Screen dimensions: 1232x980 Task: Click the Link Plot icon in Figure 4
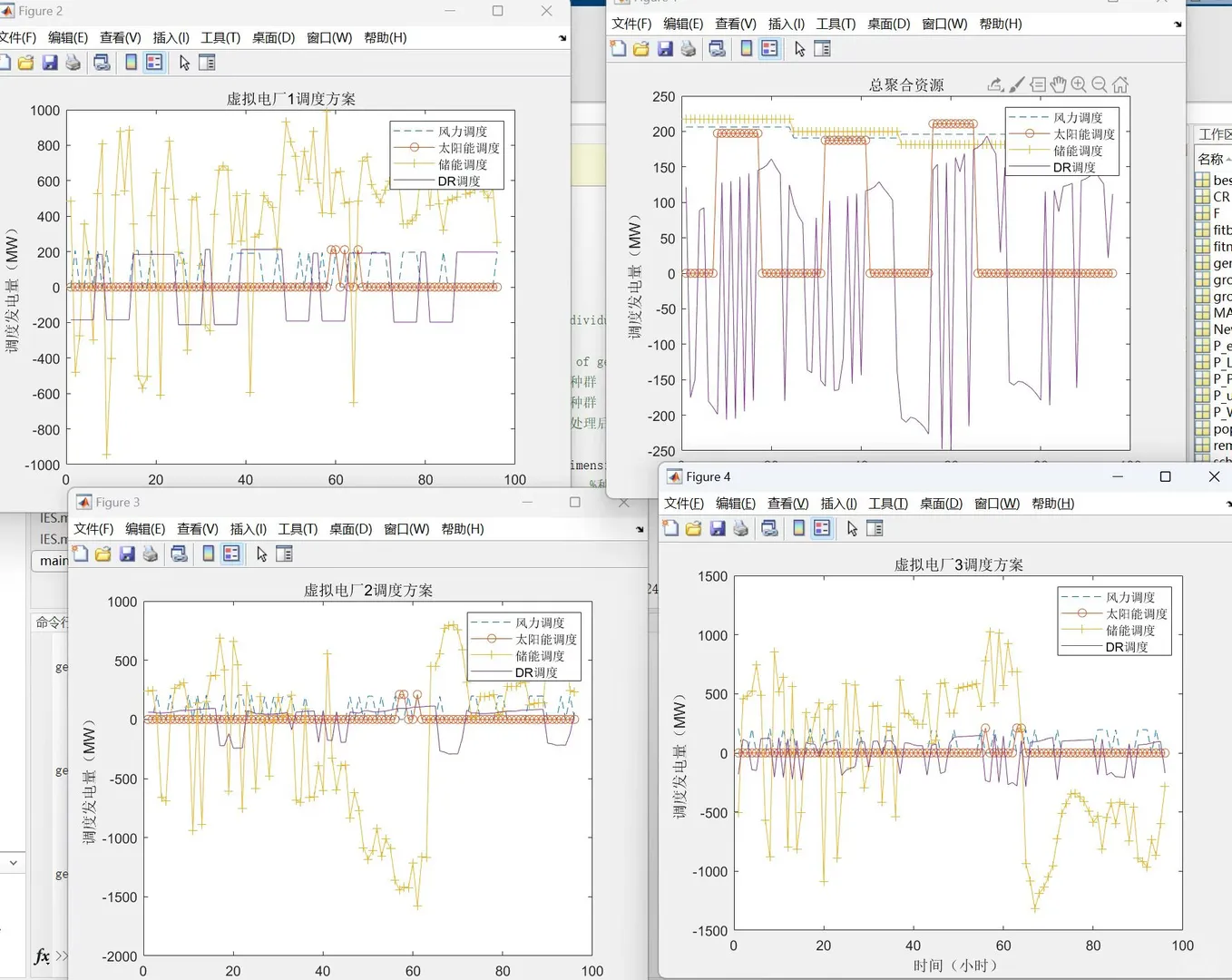[x=770, y=529]
